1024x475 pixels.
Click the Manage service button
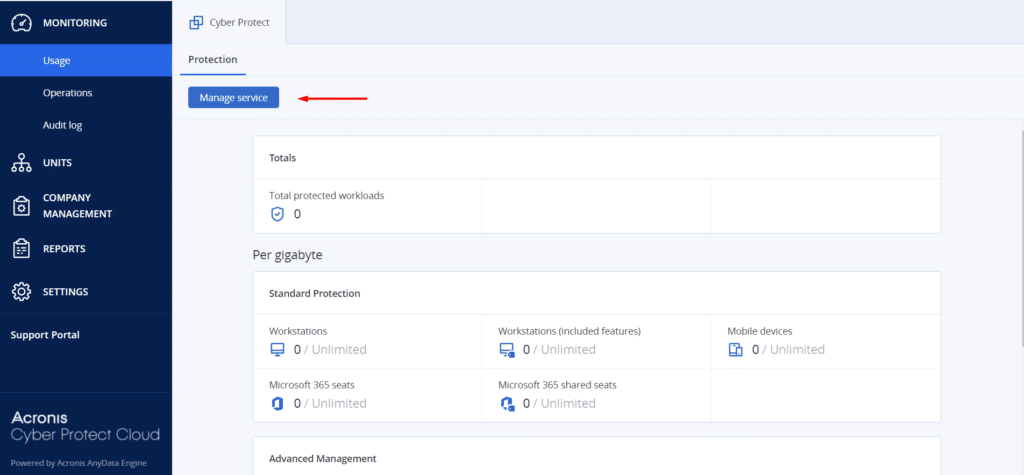[233, 97]
